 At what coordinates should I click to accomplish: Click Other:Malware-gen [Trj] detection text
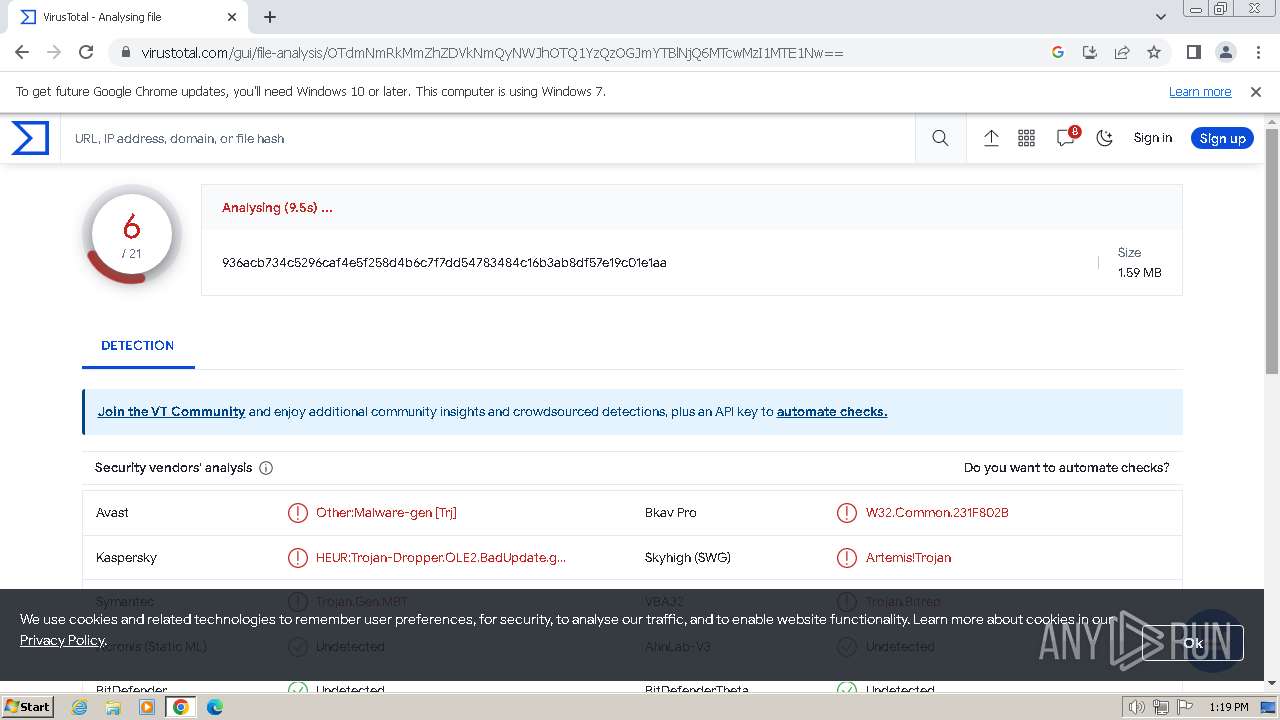coord(386,513)
